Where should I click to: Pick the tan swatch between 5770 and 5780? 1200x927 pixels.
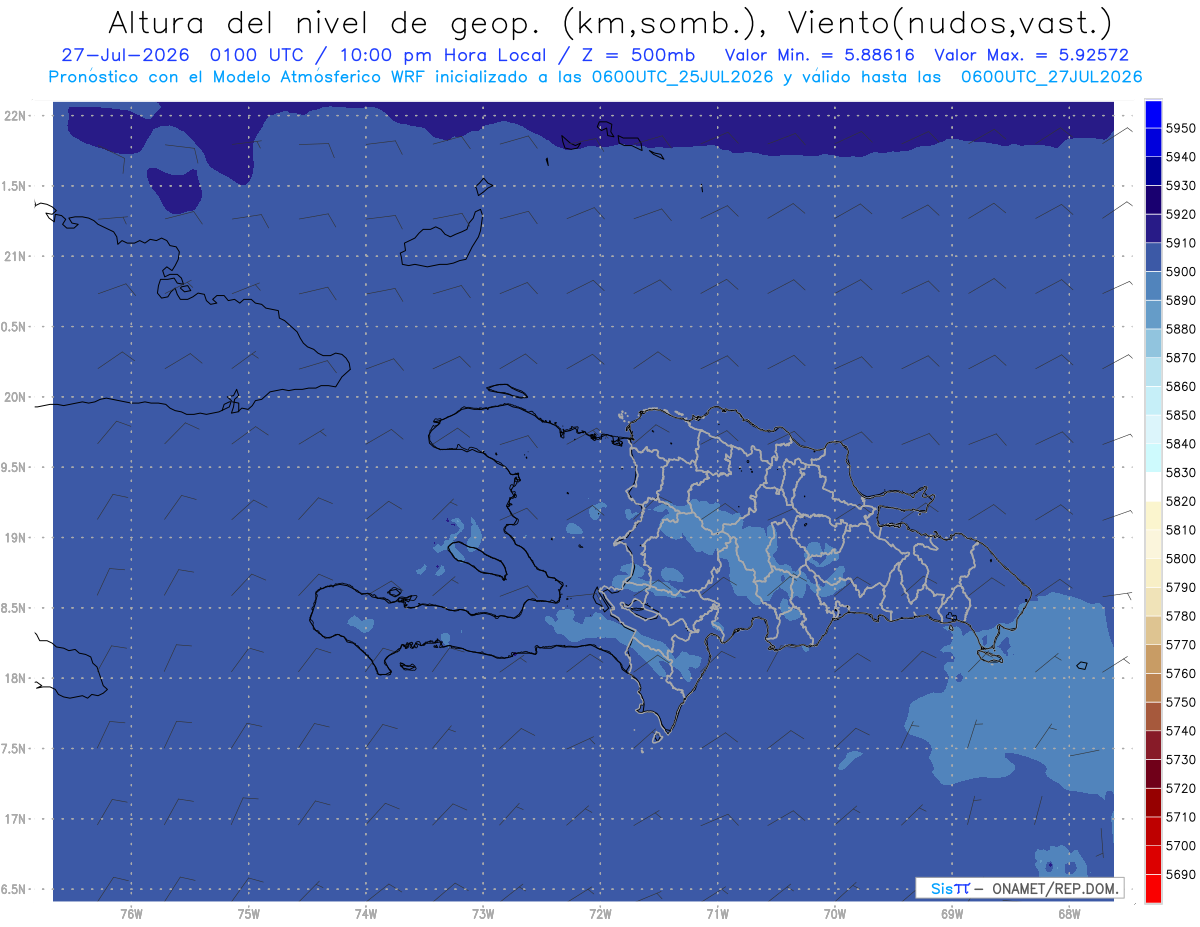coord(1153,630)
